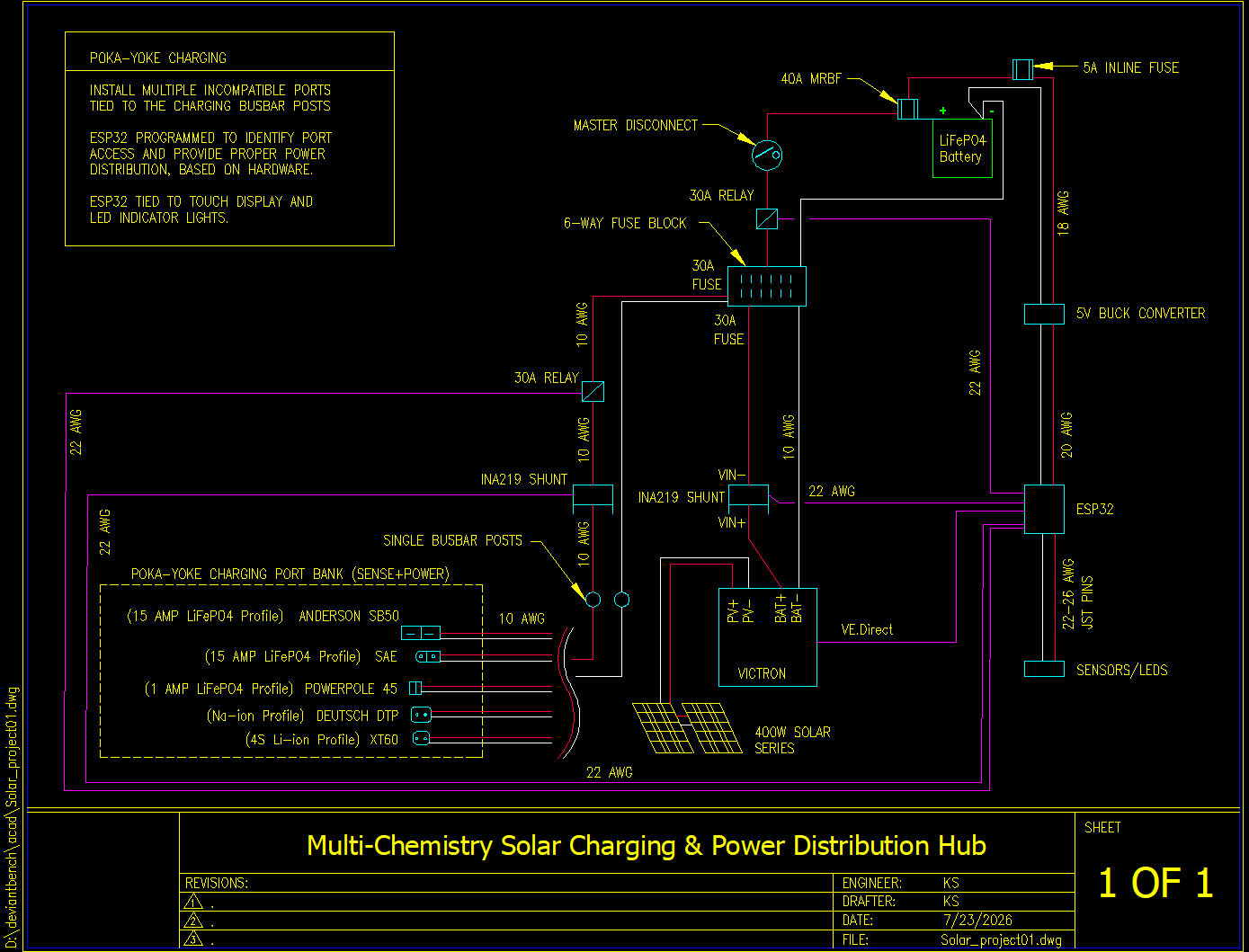Click the 'MASTER DISCONNECT' text label
1249x952 pixels.
click(636, 125)
